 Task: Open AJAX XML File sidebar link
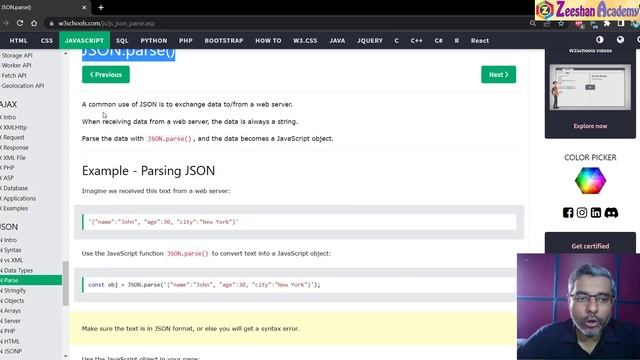13,158
